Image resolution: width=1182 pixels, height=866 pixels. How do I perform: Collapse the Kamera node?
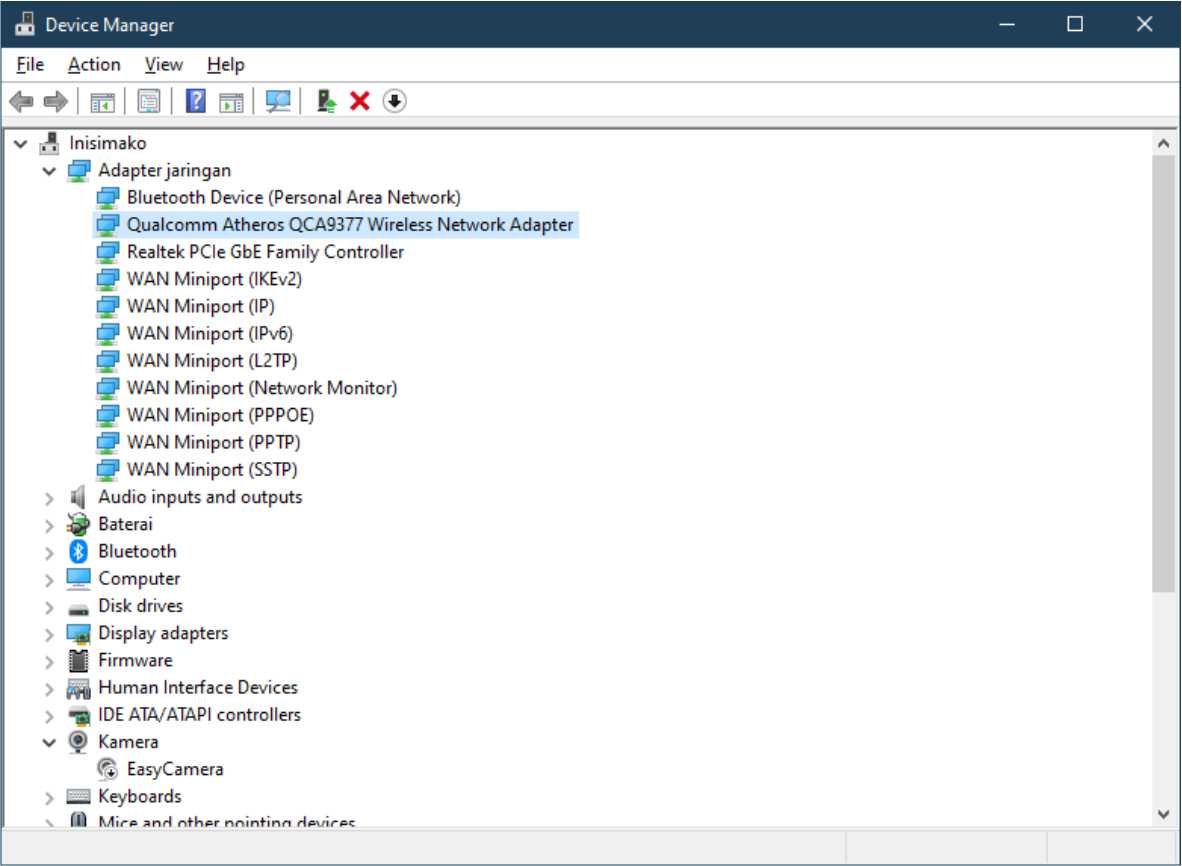[50, 743]
